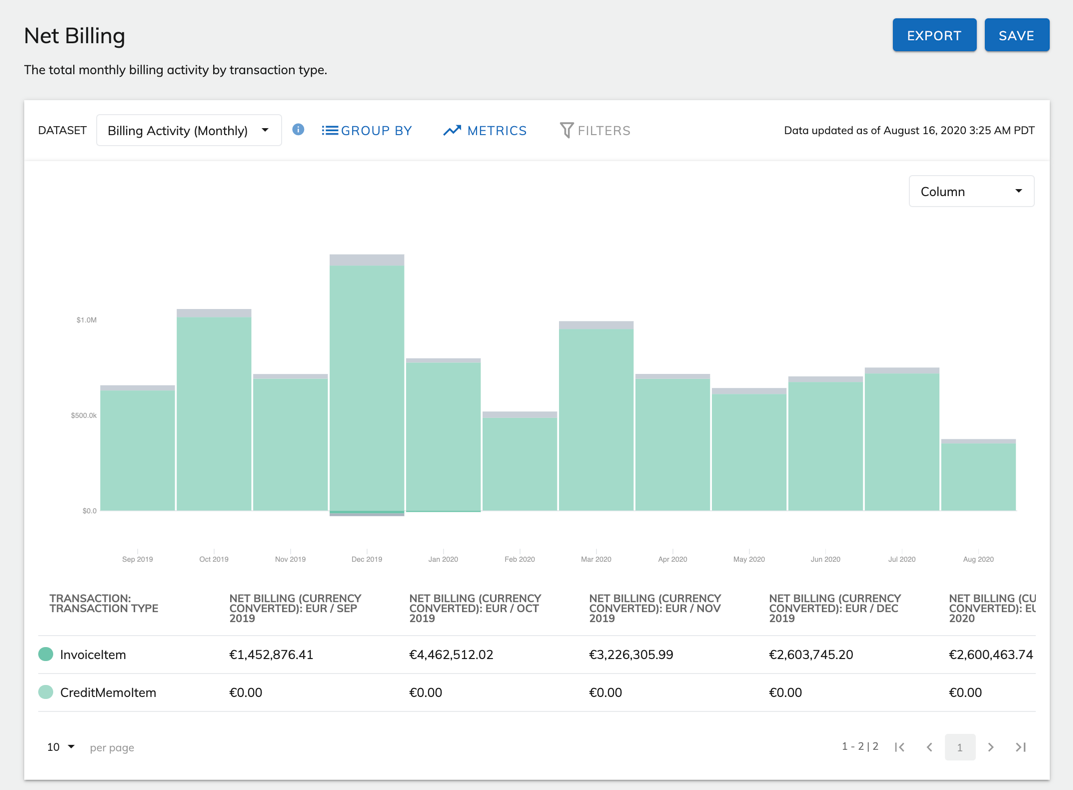Screen dimensions: 1073x790
Task: Change chart type from Column dropdown
Action: coord(971,191)
